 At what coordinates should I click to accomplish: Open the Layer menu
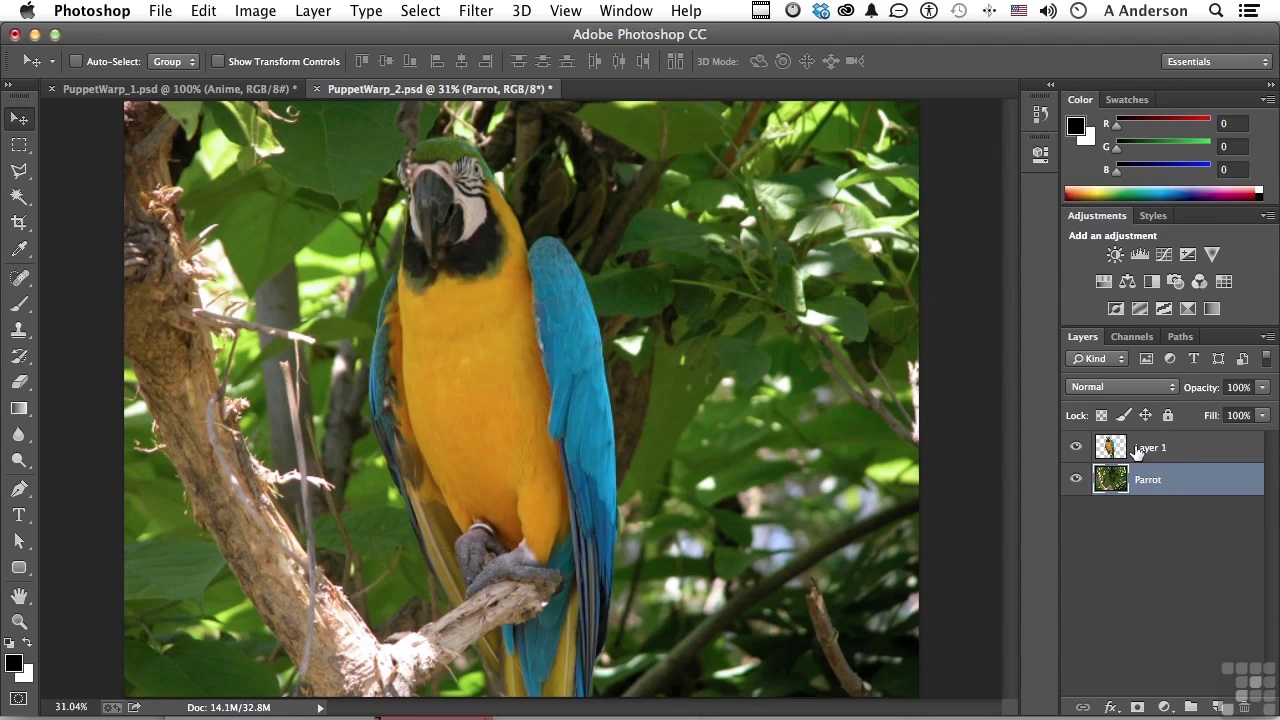point(313,11)
